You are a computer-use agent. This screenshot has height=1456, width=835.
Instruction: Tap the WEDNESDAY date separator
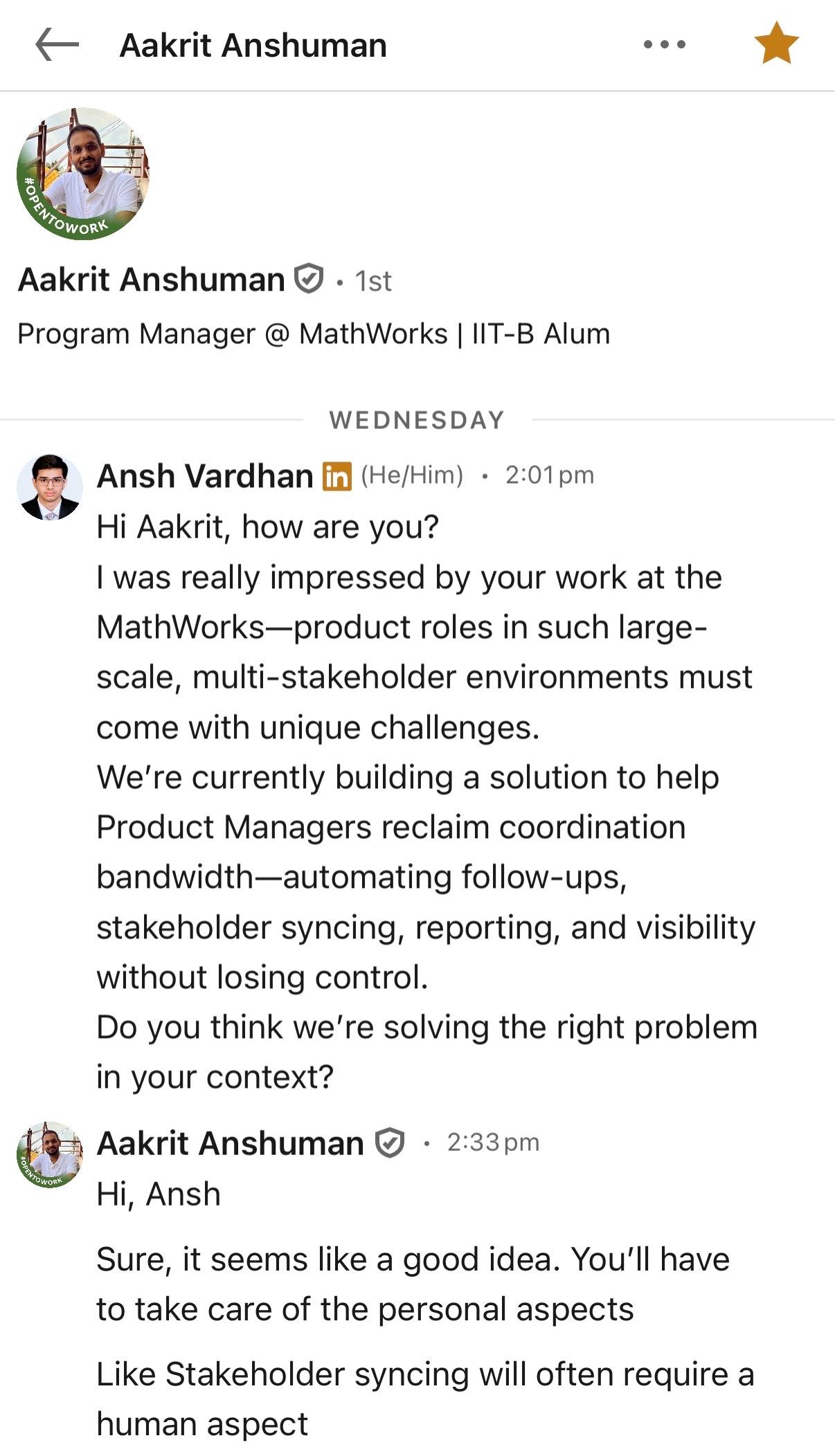pyautogui.click(x=417, y=420)
